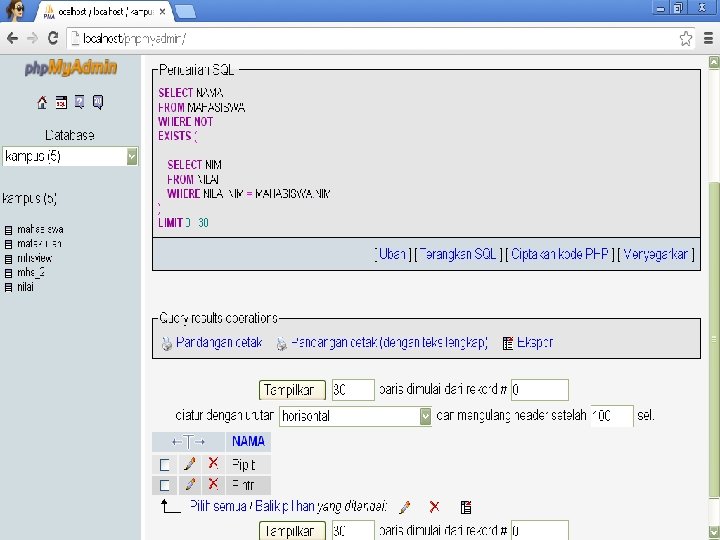Click the top starting record field showing 0
Image resolution: width=720 pixels, height=540 pixels.
pos(540,390)
